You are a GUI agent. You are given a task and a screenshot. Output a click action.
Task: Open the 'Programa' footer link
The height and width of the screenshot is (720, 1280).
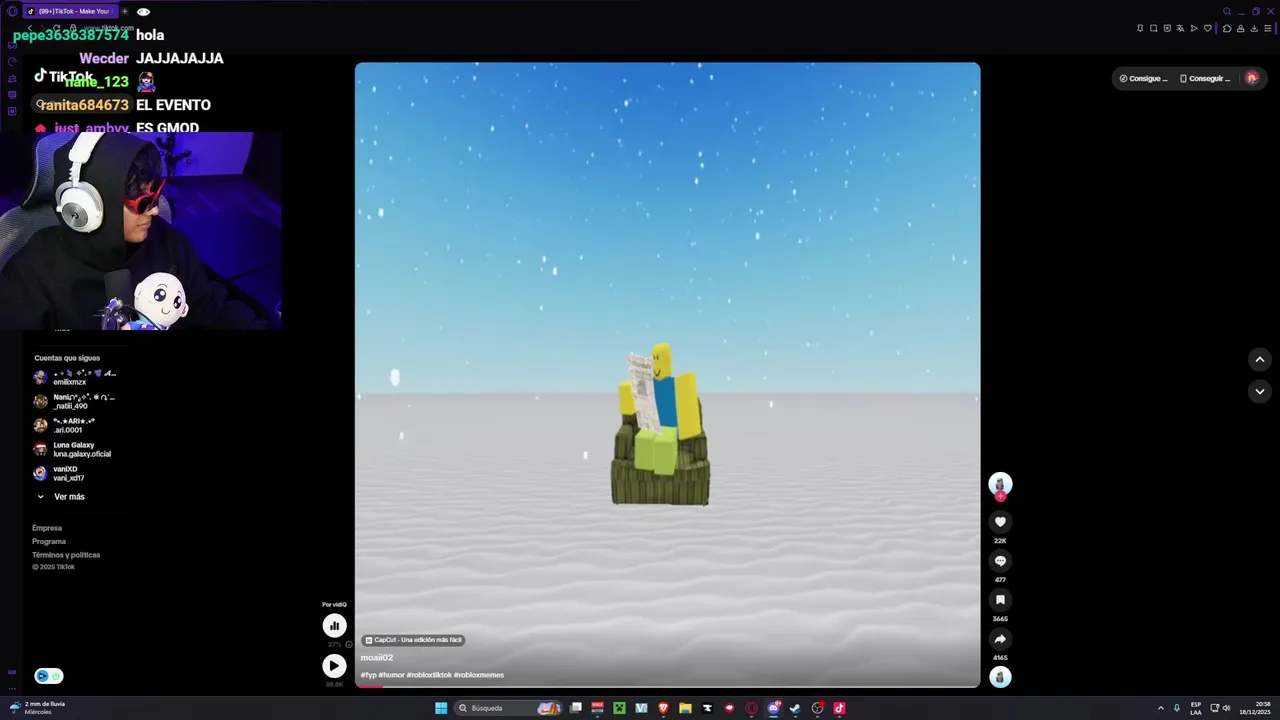point(49,541)
